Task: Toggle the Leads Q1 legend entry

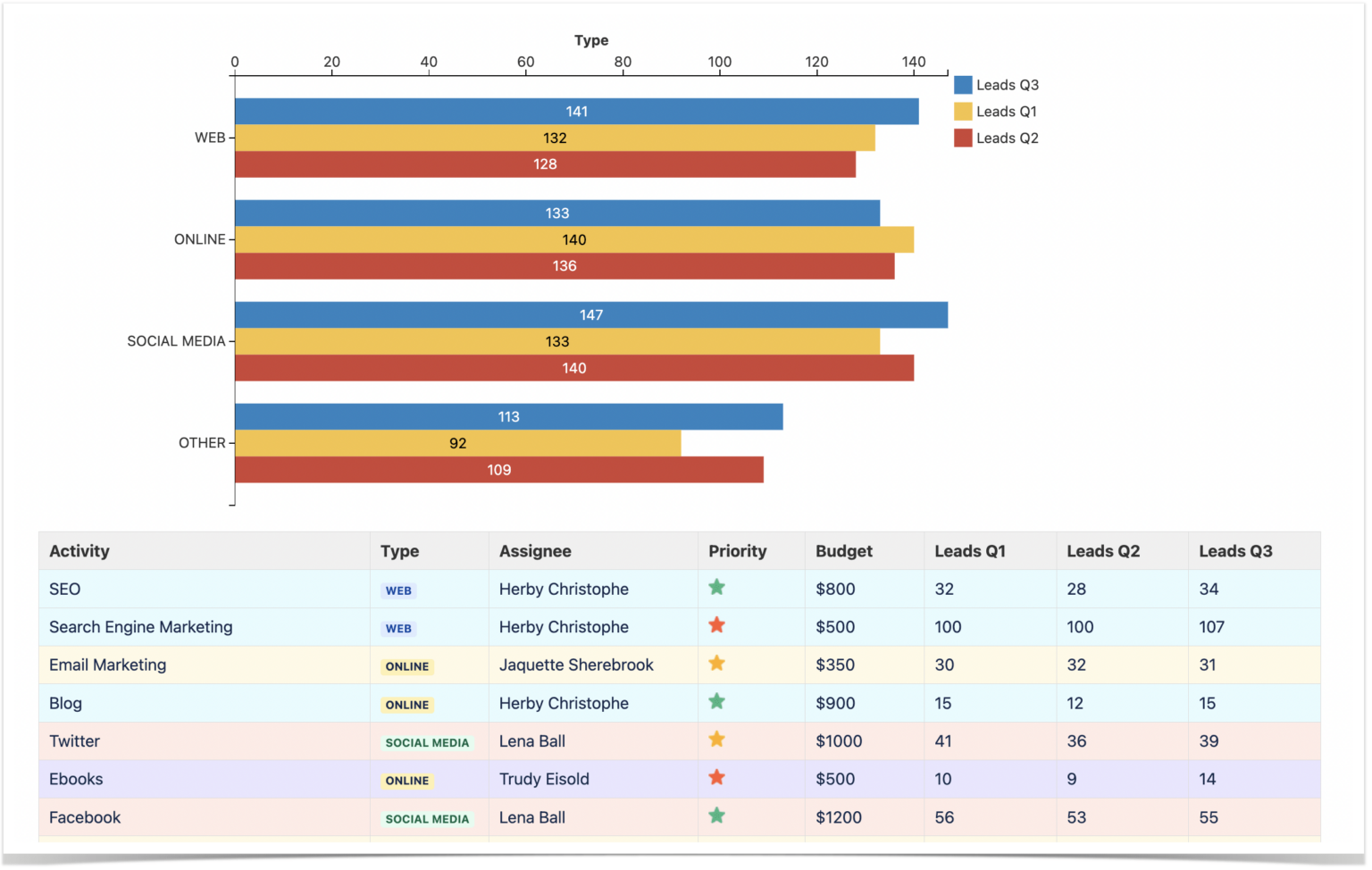Action: coord(998,111)
